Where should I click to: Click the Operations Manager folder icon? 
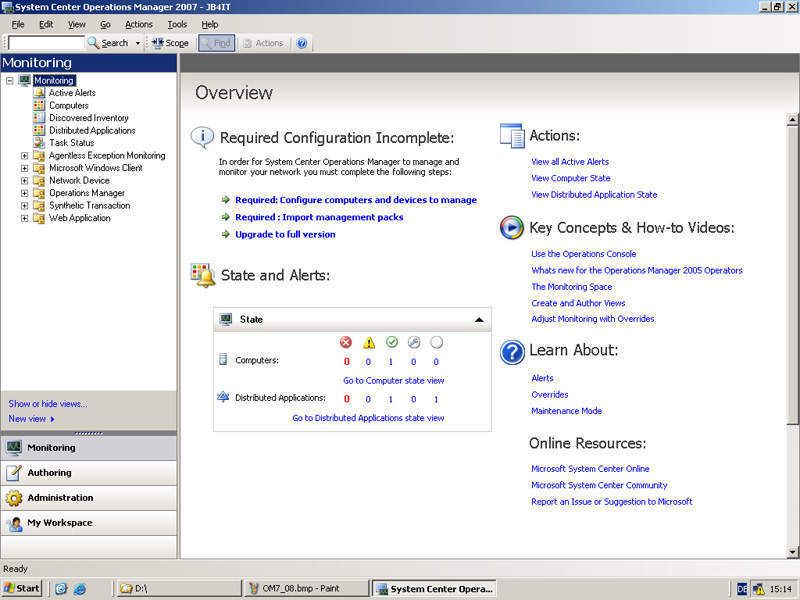39,193
